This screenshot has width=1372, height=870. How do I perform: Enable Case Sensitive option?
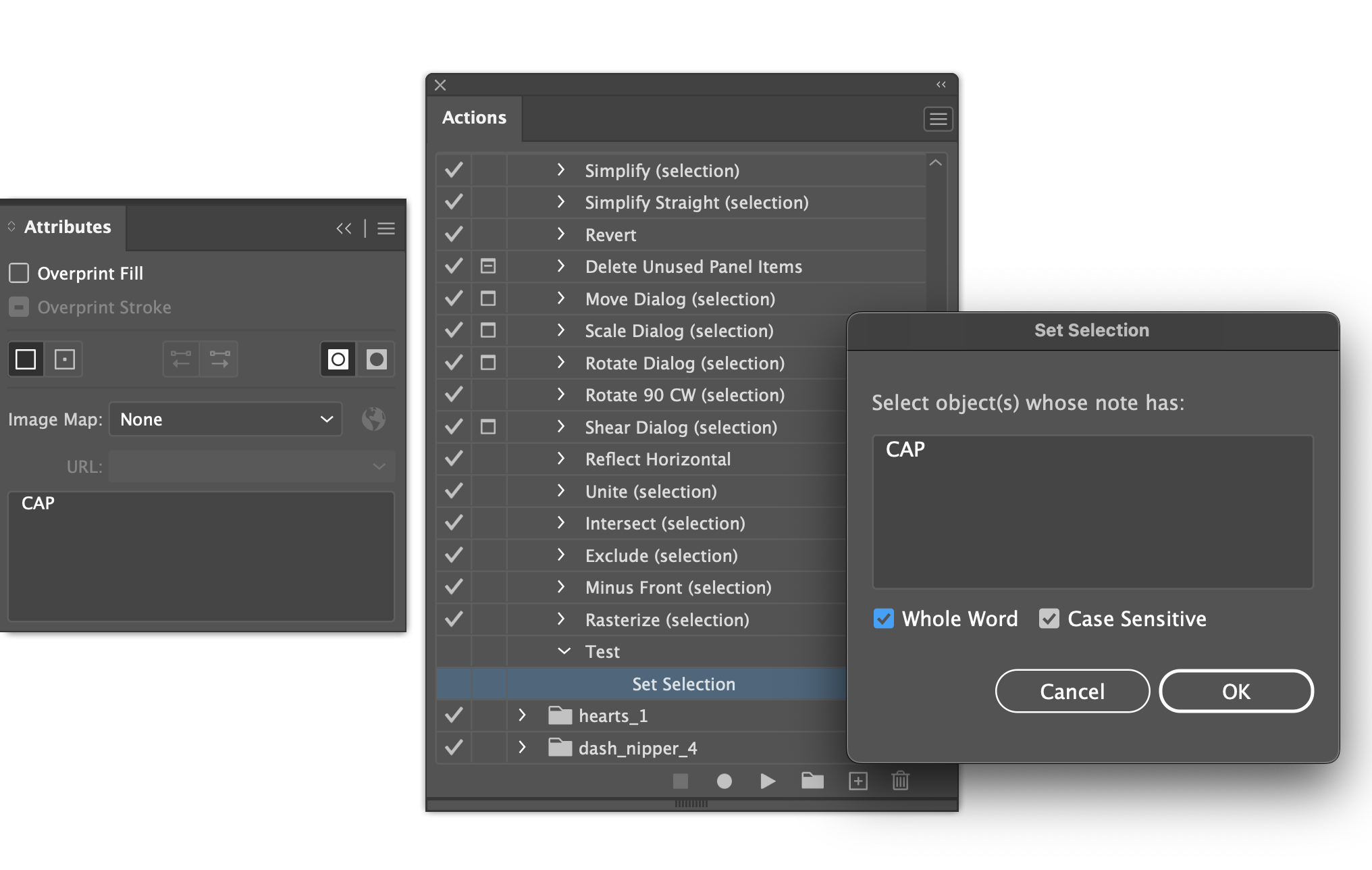1052,618
